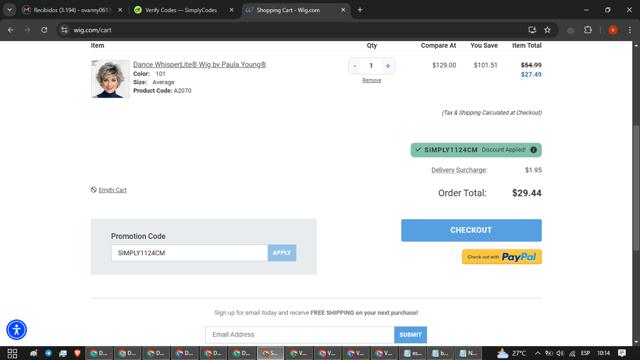Submit the email signup

410,334
